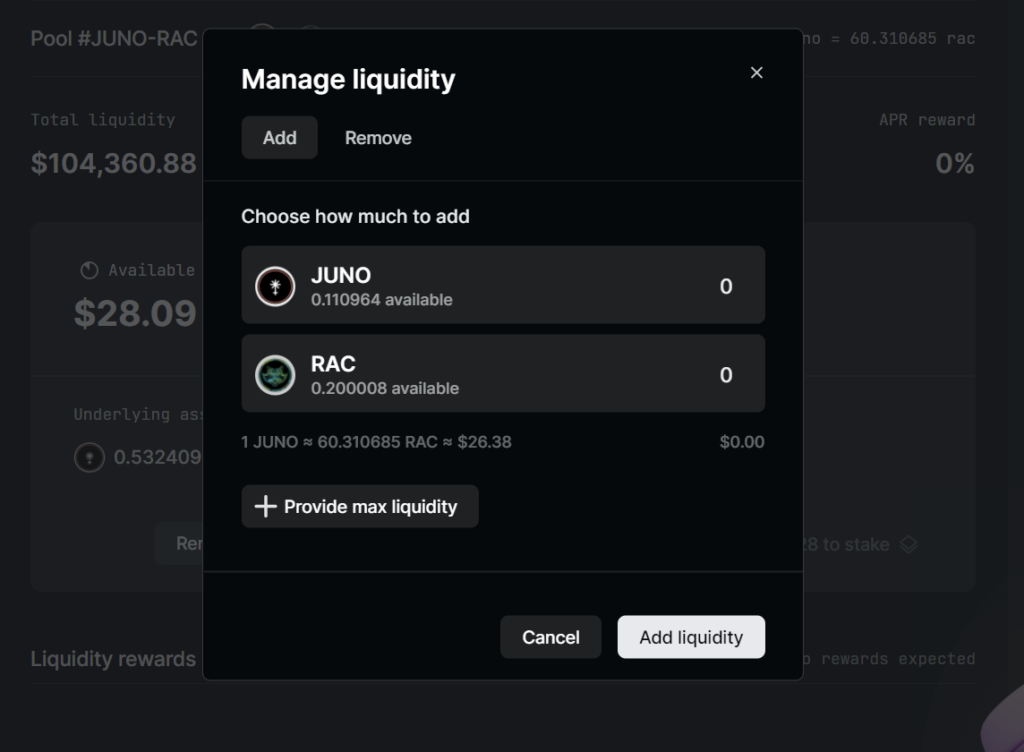Viewport: 1024px width, 752px height.
Task: Click the 1 JUNO exchange rate line
Action: [x=376, y=442]
